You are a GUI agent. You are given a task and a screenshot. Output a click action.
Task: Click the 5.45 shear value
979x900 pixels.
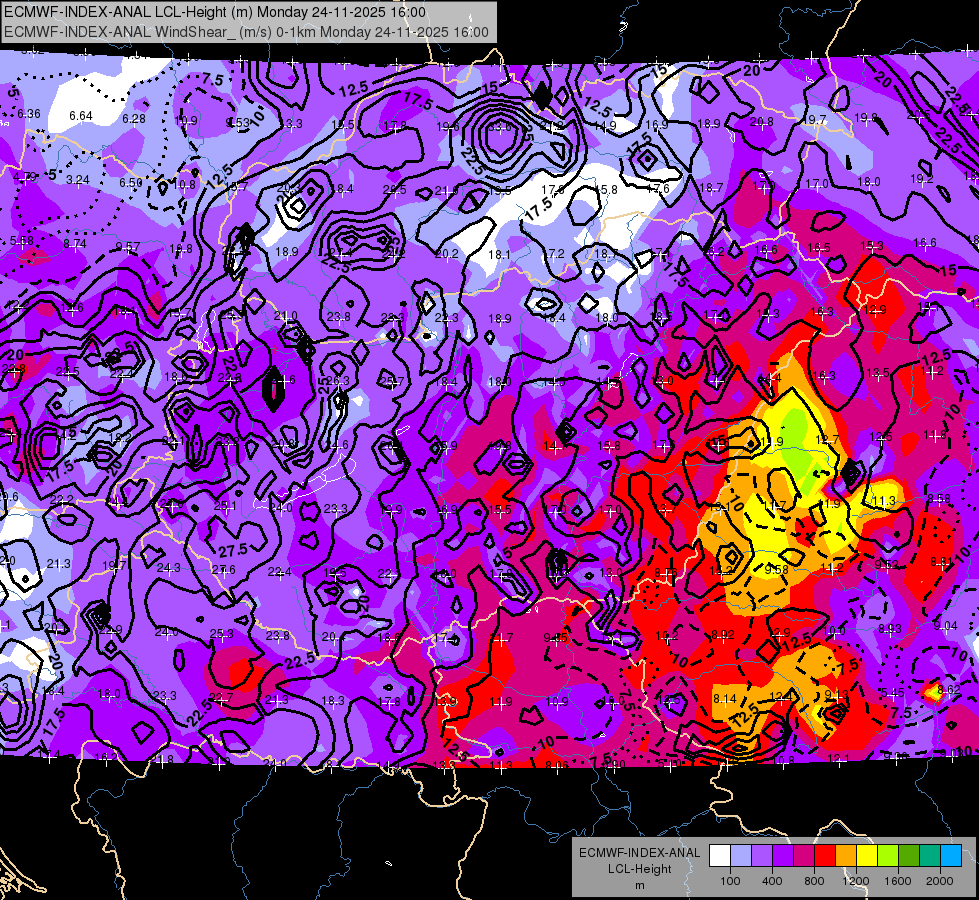(x=892, y=692)
